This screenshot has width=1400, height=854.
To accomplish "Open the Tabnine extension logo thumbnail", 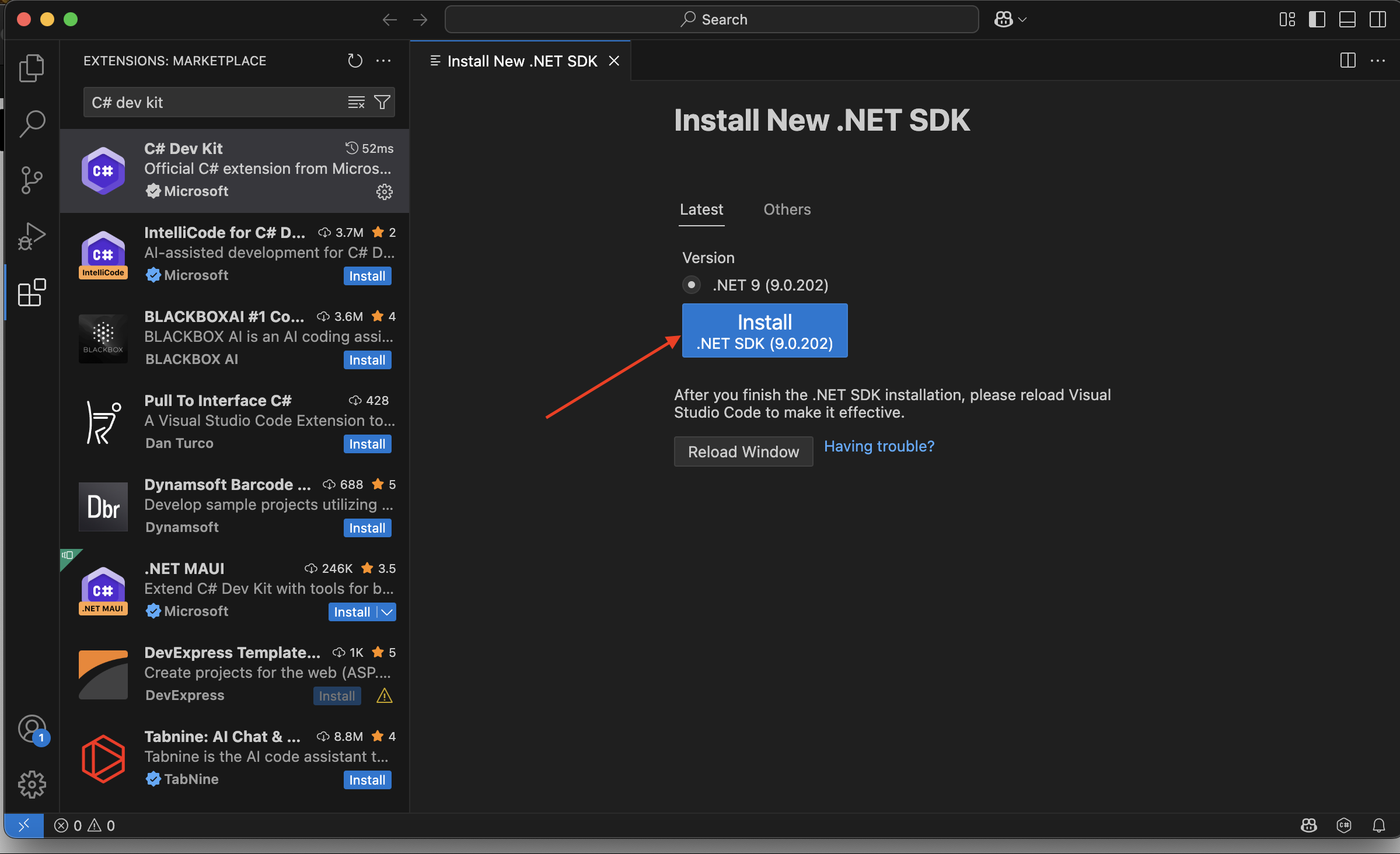I will tap(103, 759).
